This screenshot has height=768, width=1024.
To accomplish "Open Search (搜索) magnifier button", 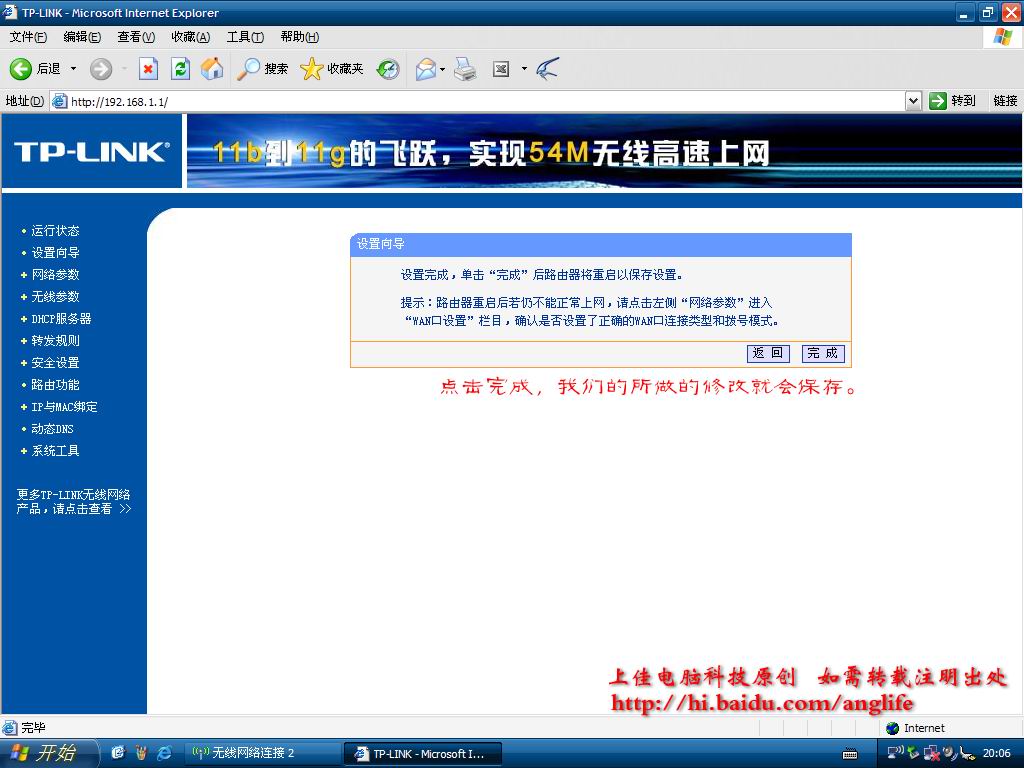I will tap(263, 69).
